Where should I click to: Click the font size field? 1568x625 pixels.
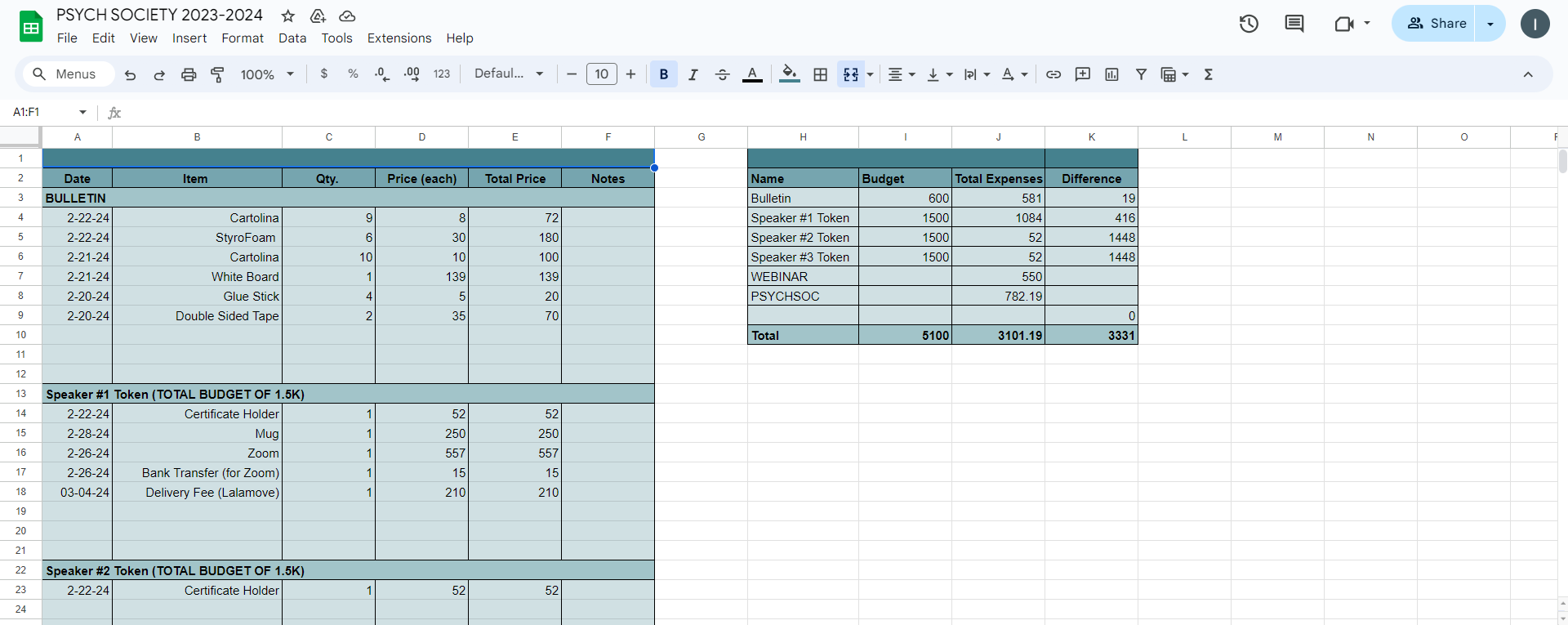602,74
